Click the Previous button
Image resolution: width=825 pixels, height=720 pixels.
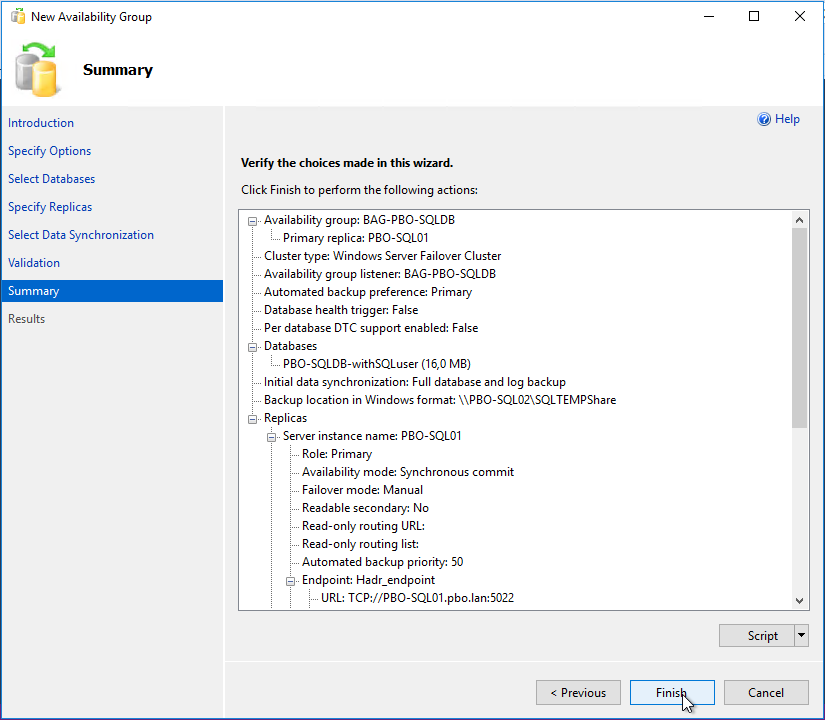578,693
